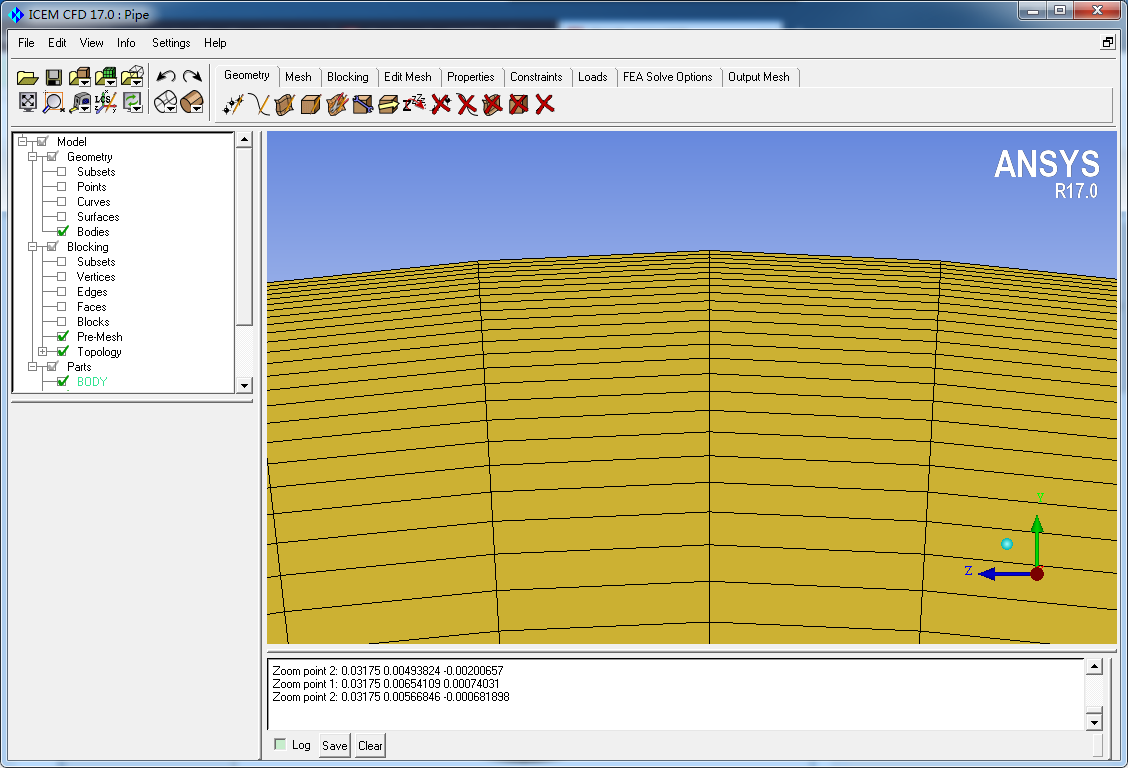The width and height of the screenshot is (1128, 768).
Task: Open the Info menu
Action: (x=126, y=43)
